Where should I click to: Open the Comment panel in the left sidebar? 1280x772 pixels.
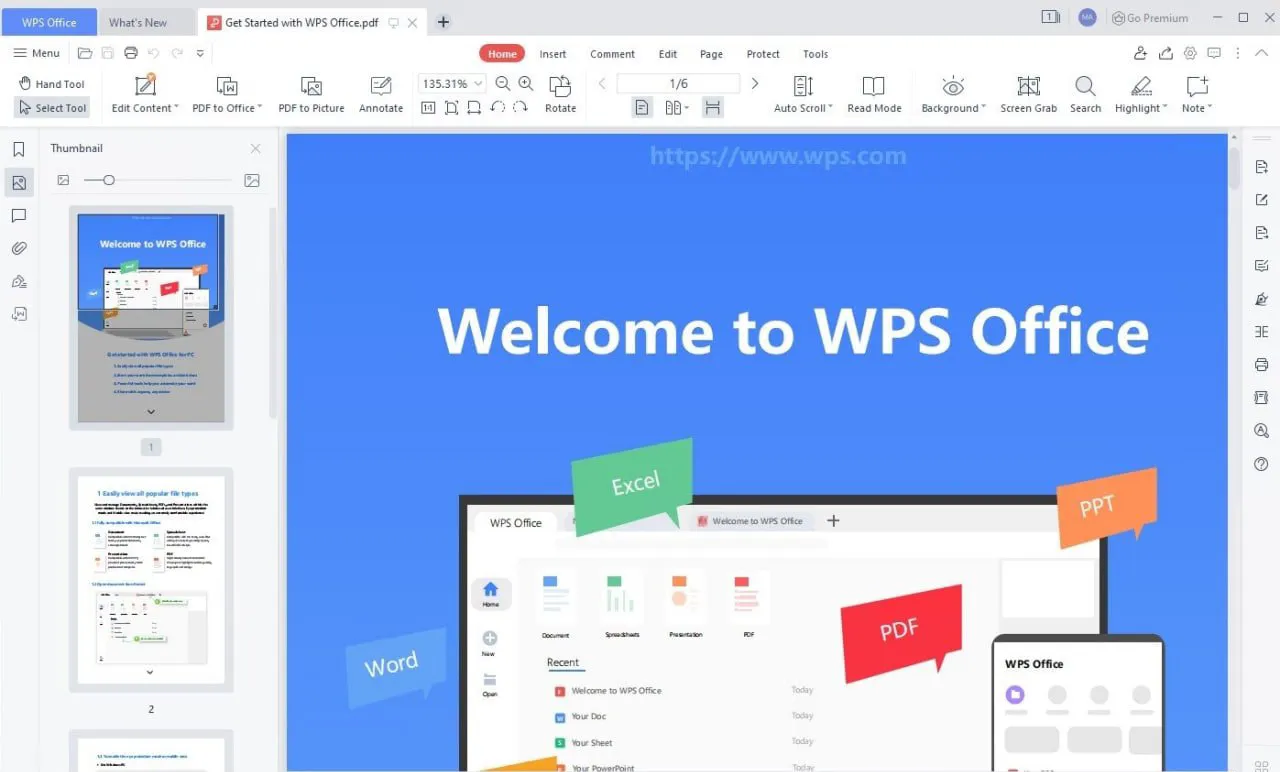click(18, 215)
